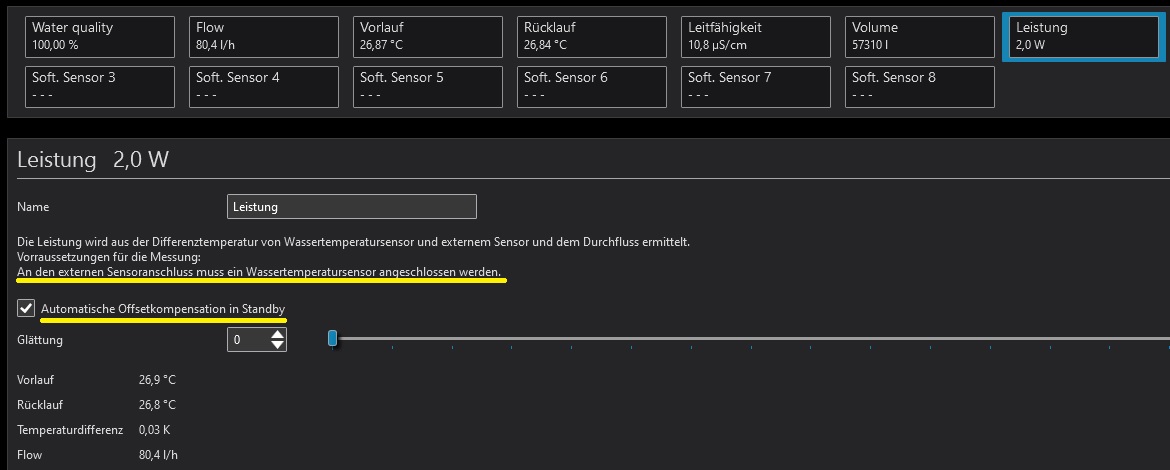Select the Rücklauf sensor tile
Image resolution: width=1170 pixels, height=470 pixels.
[x=592, y=37]
